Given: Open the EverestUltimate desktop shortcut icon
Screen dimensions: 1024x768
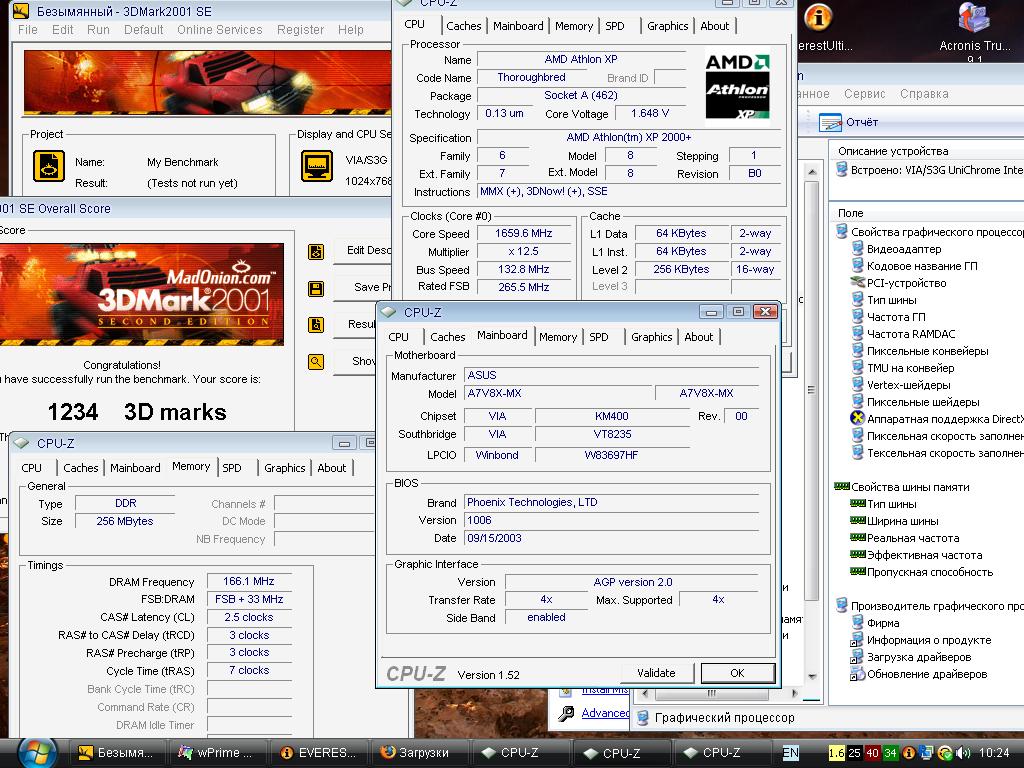Looking at the screenshot, I should (818, 17).
